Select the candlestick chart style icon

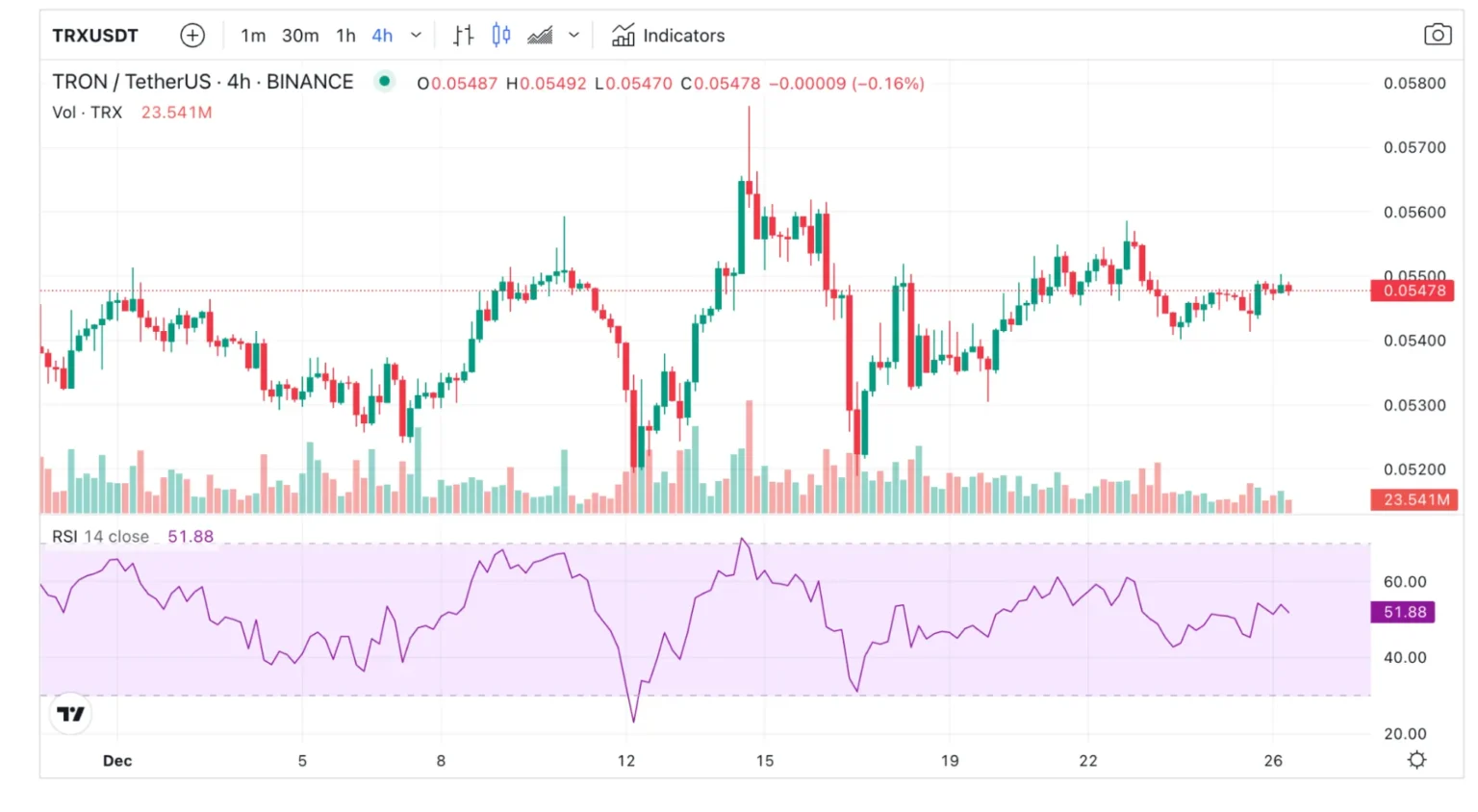point(500,35)
